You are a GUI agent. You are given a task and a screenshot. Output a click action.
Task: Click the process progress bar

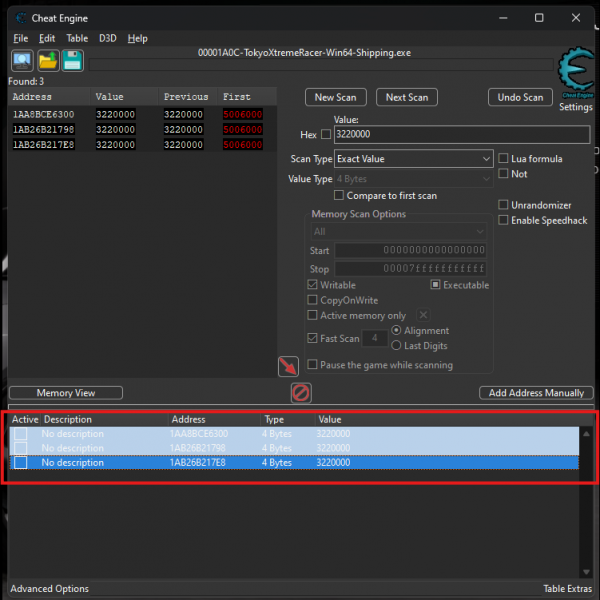[x=321, y=64]
